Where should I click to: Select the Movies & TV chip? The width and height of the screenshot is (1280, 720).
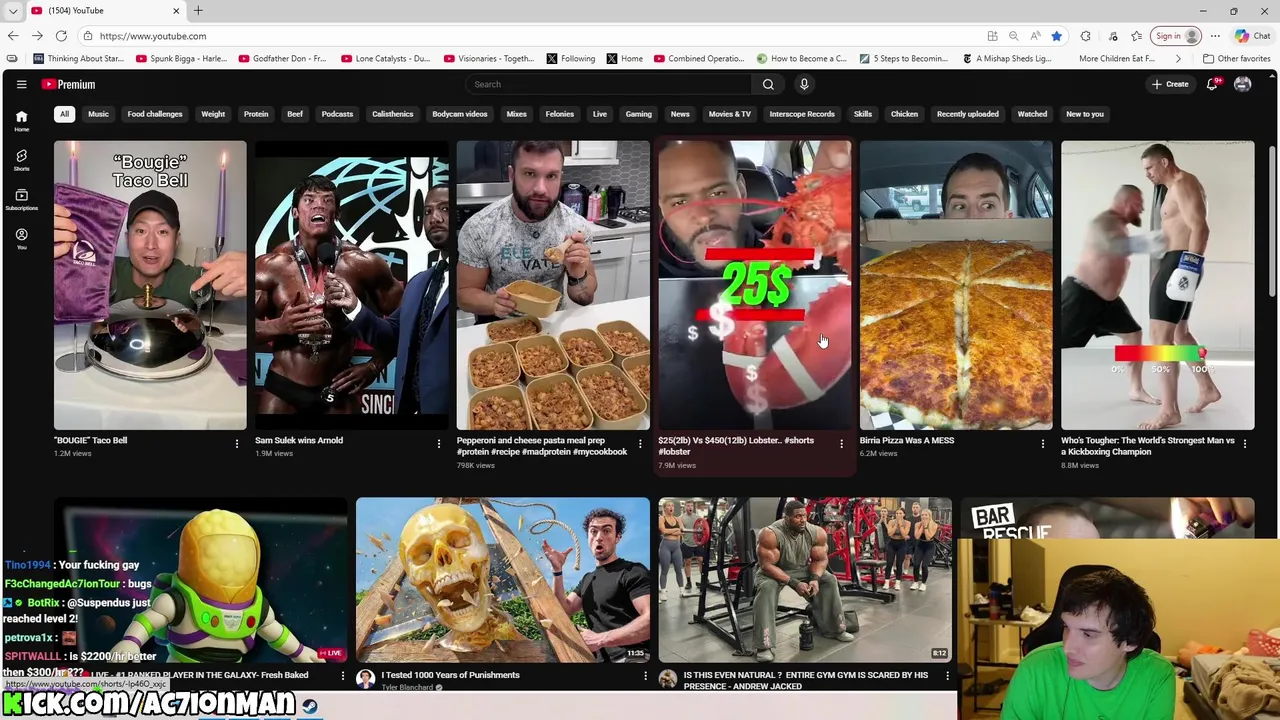(729, 114)
